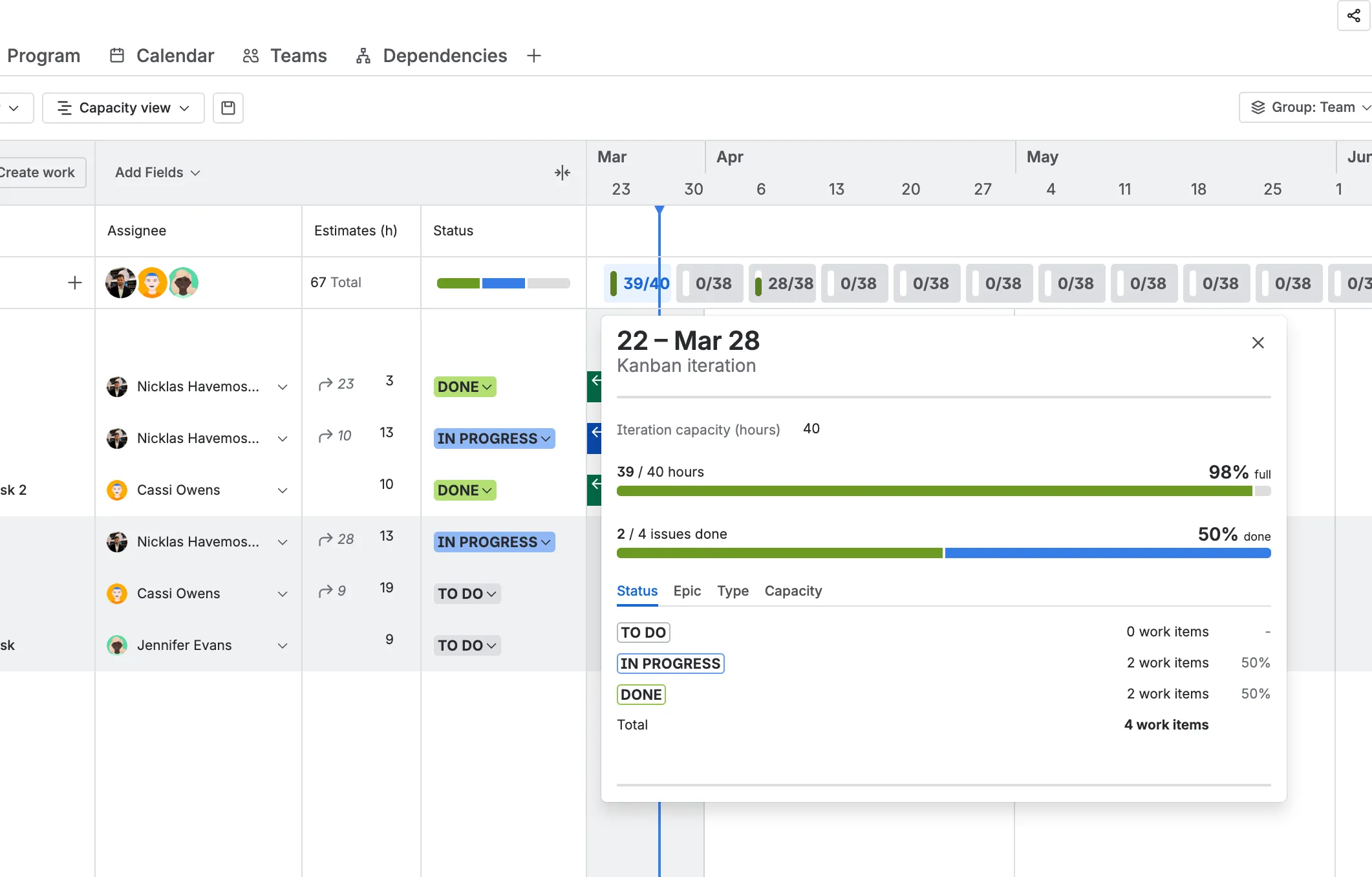Expand the Add Fields dropdown
Viewport: 1372px width, 877px height.
click(x=156, y=173)
